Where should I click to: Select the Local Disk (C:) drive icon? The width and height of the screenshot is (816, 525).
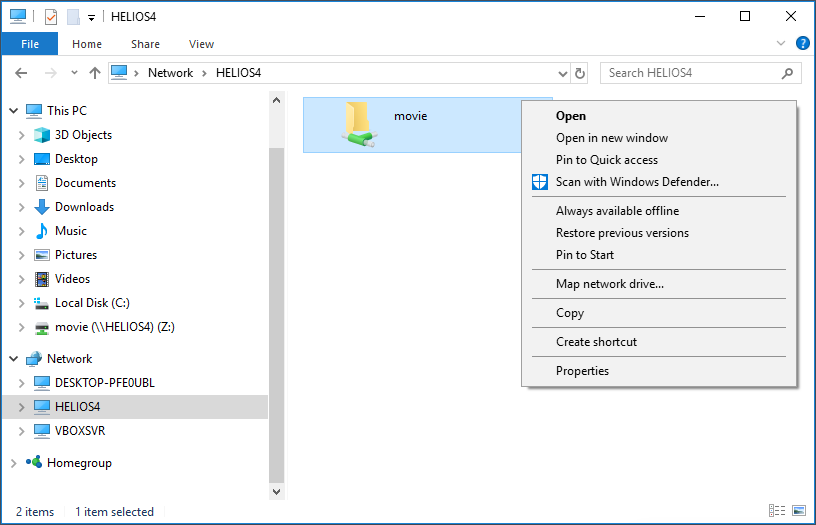41,303
